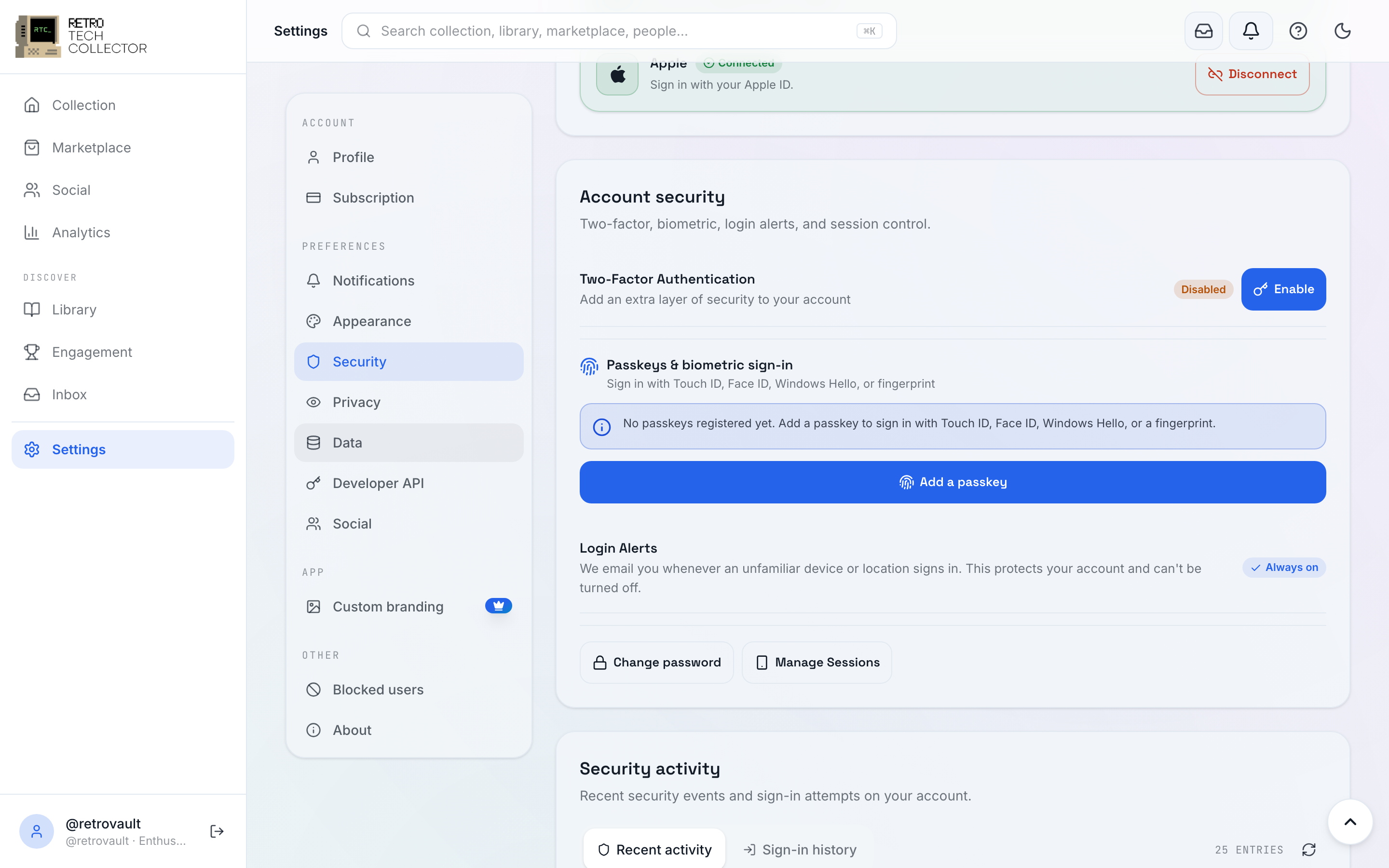This screenshot has width=1389, height=868.
Task: Switch to Sign-in history tab
Action: click(x=800, y=850)
